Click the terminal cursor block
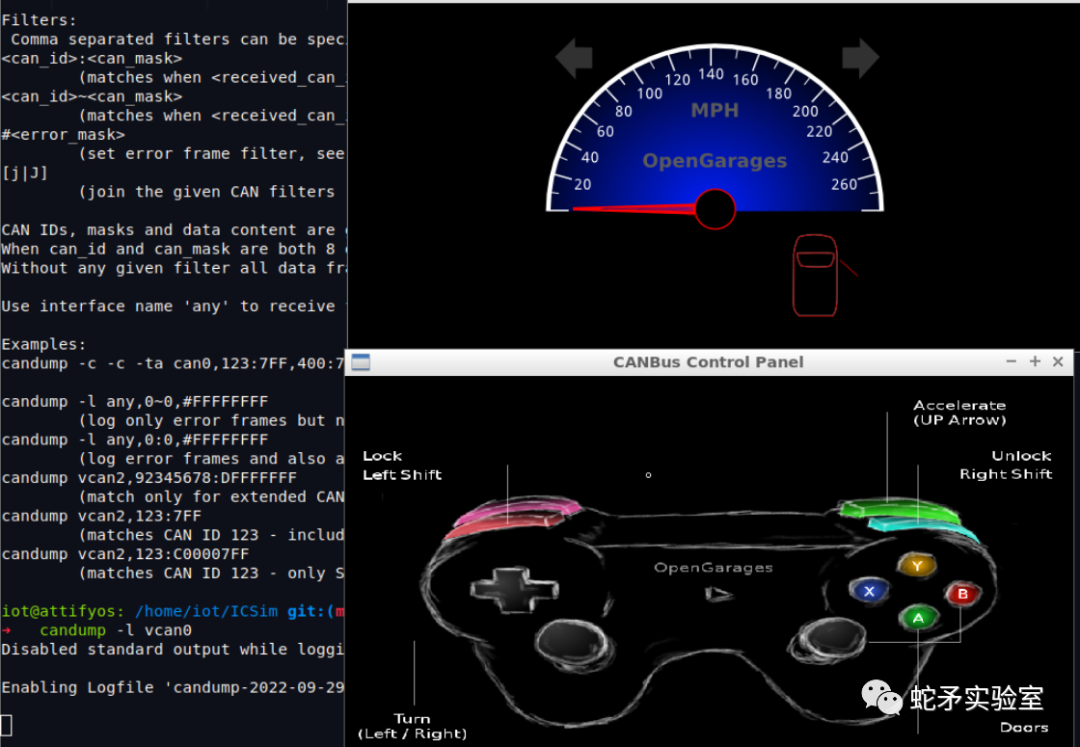This screenshot has width=1080, height=747. (6, 725)
